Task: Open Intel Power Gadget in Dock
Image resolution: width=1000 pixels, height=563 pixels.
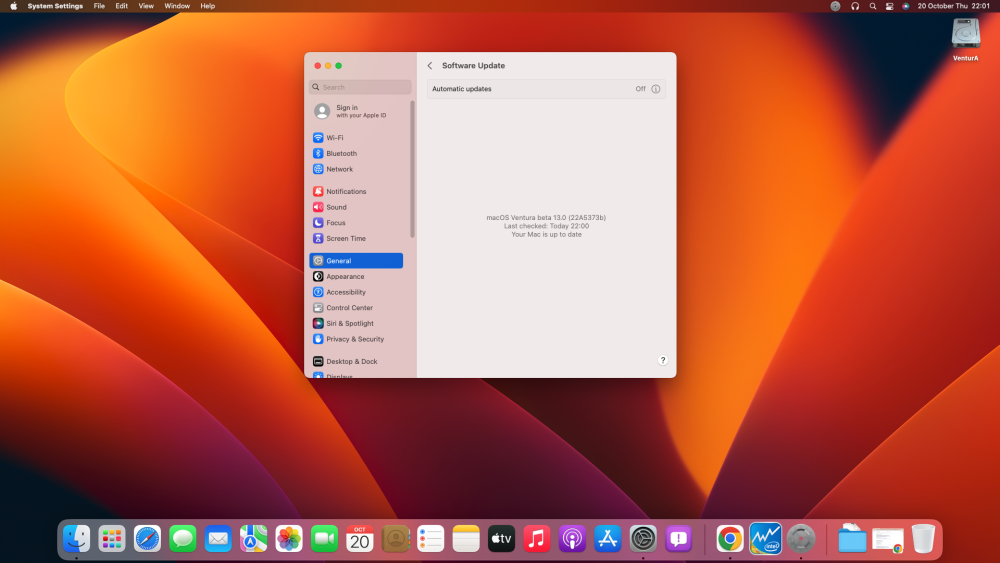Action: coord(765,539)
